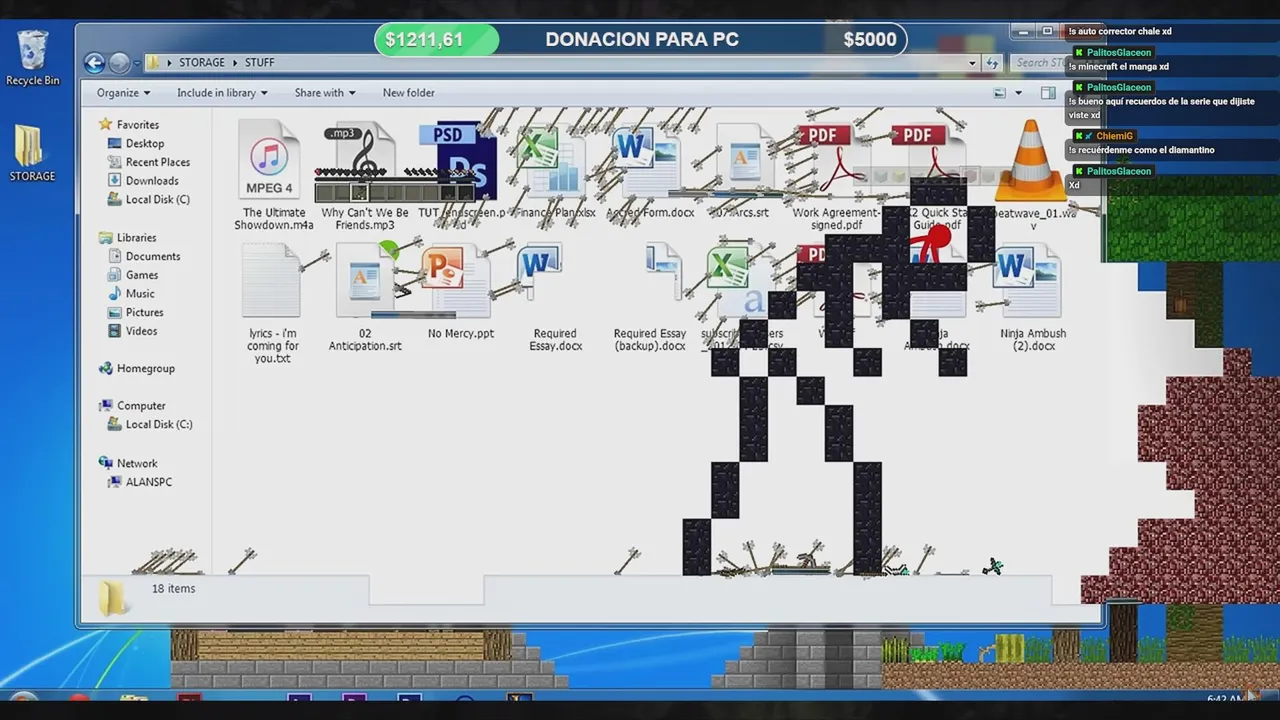Expand the arrow between STORAGE and STUFF
This screenshot has height=720, width=1280.
tap(235, 63)
